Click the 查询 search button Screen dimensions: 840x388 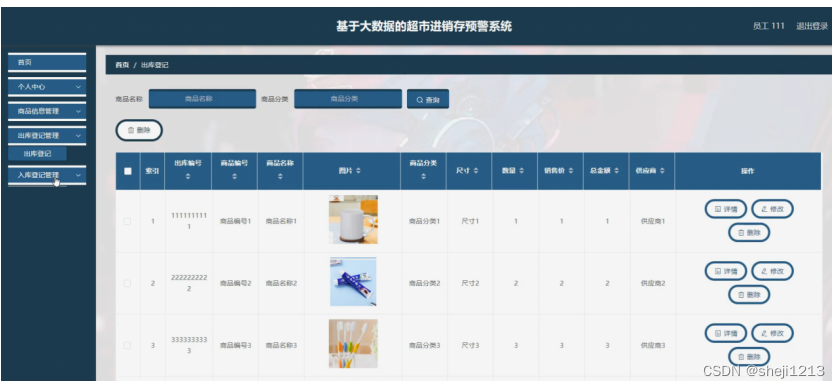(428, 100)
